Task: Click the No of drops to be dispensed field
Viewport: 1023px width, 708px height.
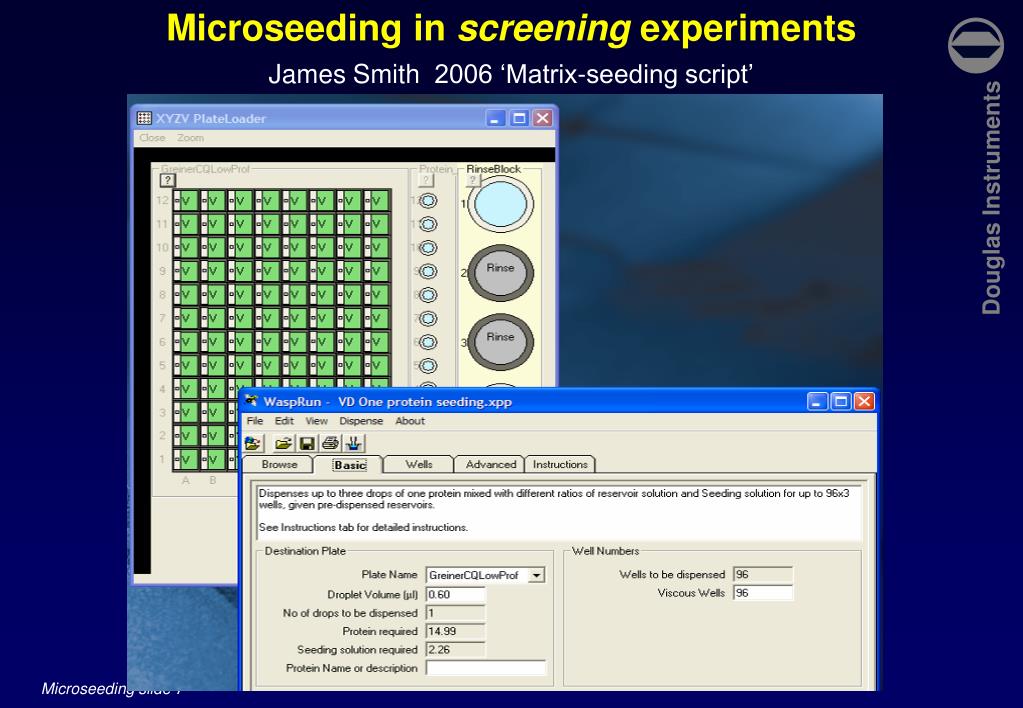Action: (x=455, y=613)
